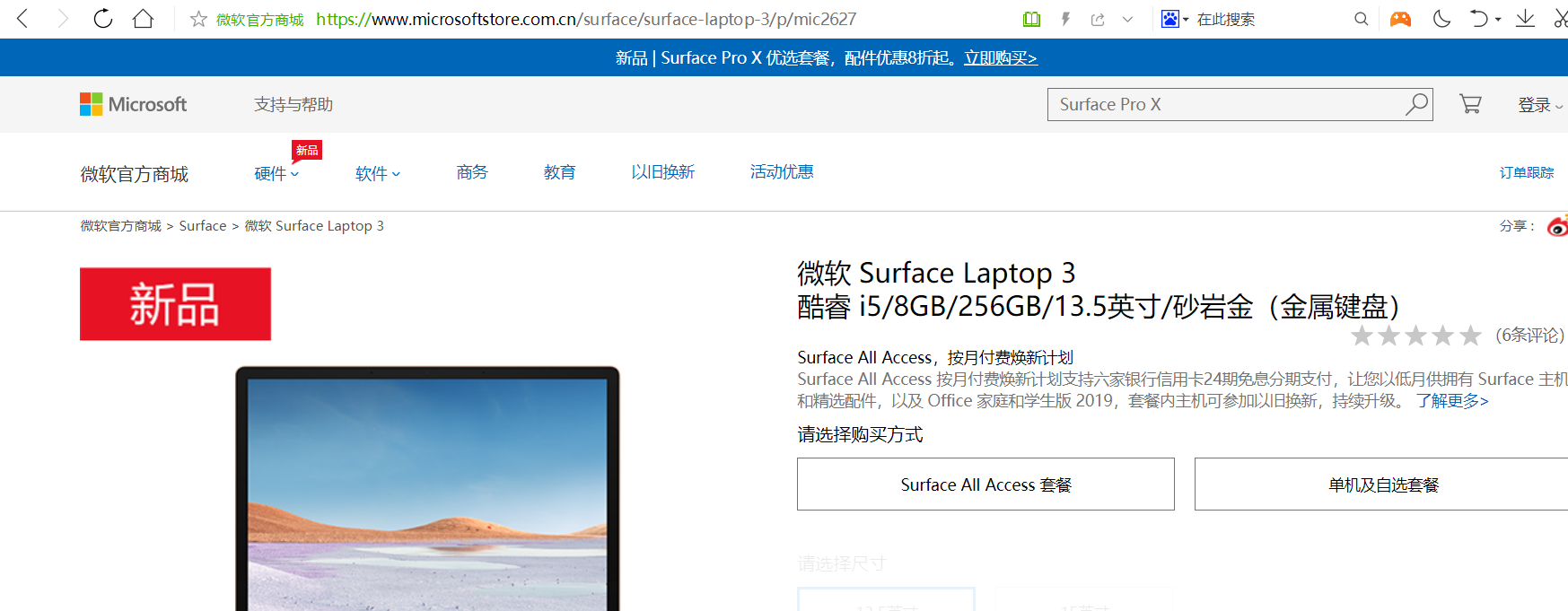
Task: Click the 微软官方商城 breadcrumb link
Action: 121,226
